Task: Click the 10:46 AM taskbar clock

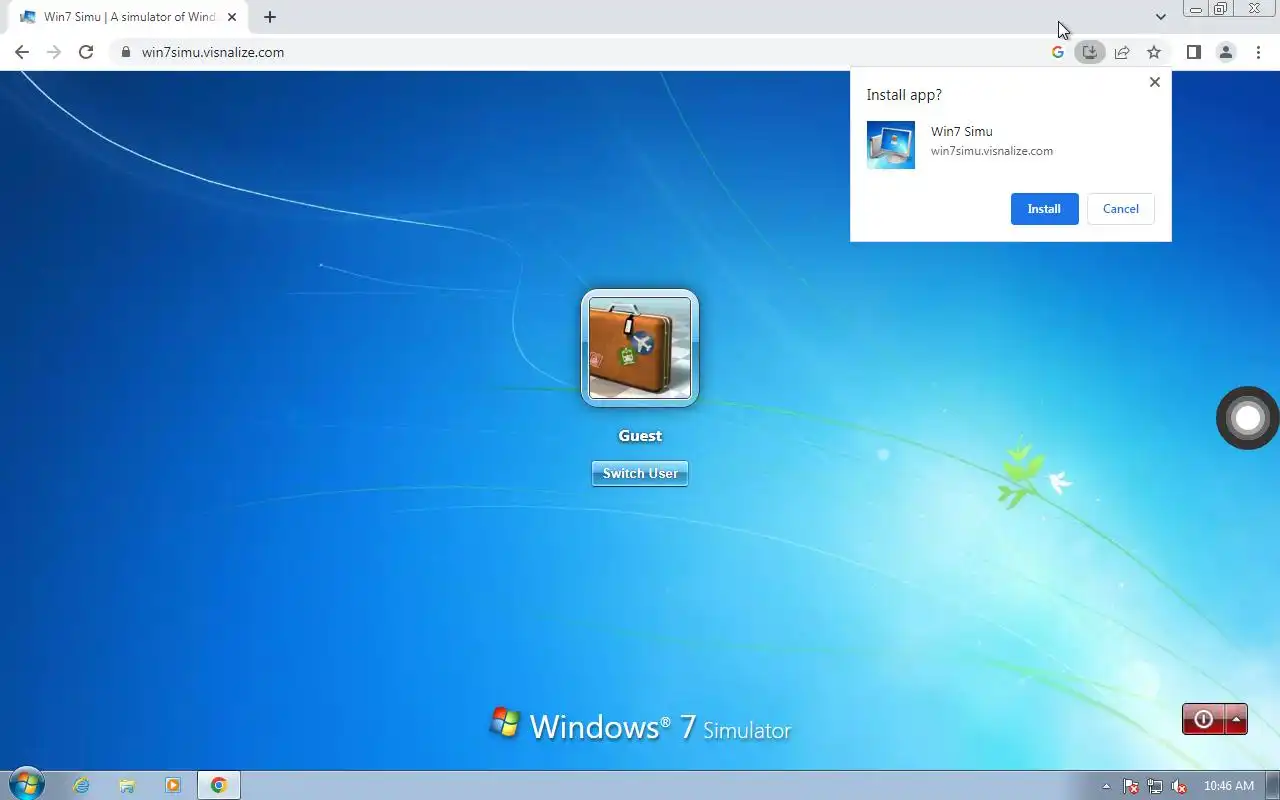Action: coord(1229,786)
